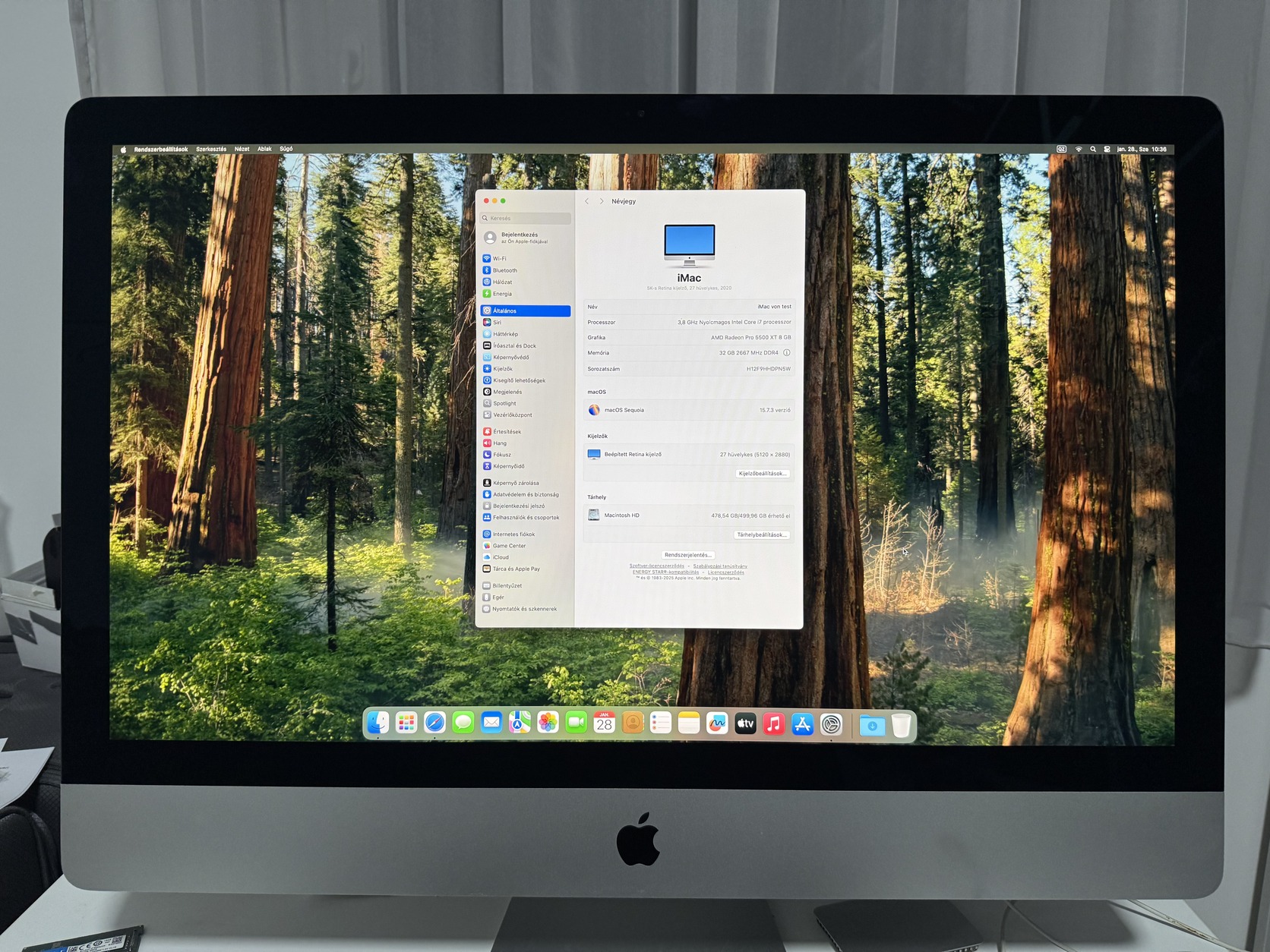Viewport: 1270px width, 952px height.
Task: Open the Mail app in the Dock
Action: [491, 723]
